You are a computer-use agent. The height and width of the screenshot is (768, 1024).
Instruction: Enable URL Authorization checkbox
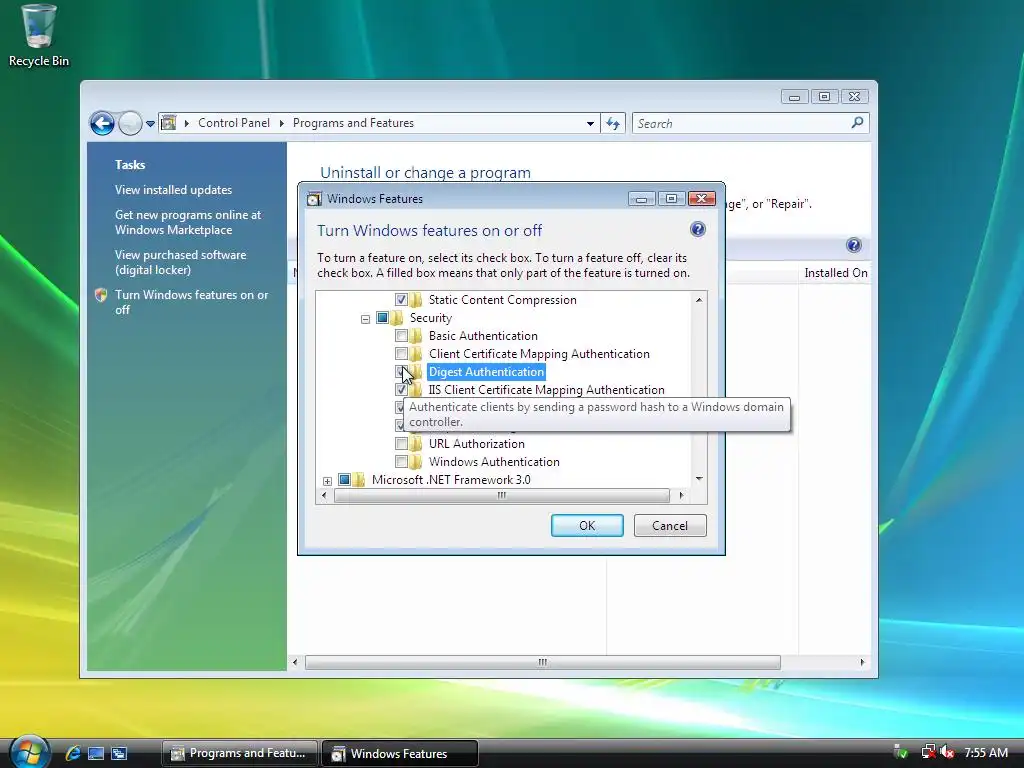point(401,444)
